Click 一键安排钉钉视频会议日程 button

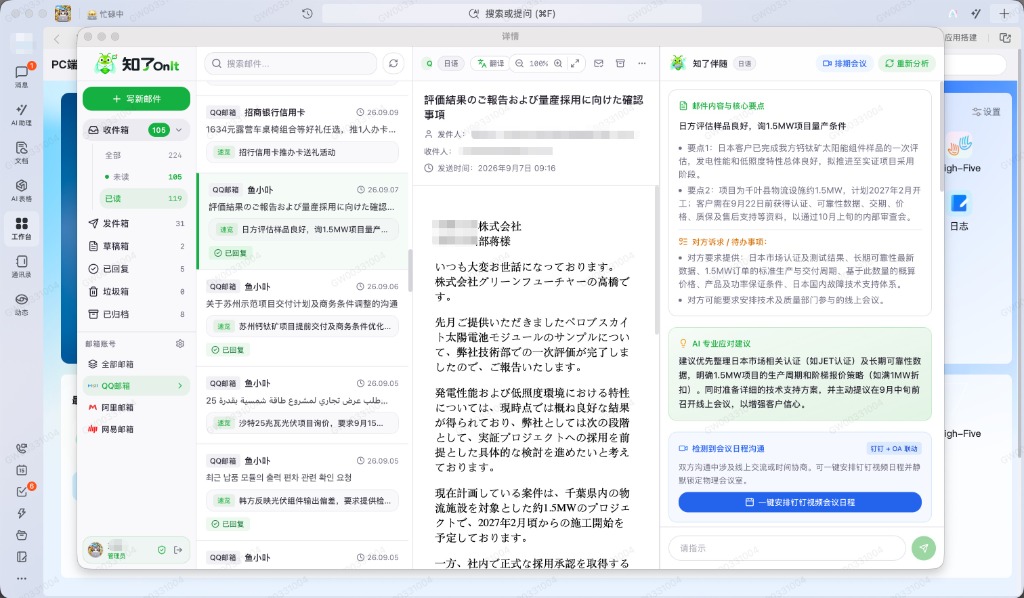(x=800, y=502)
